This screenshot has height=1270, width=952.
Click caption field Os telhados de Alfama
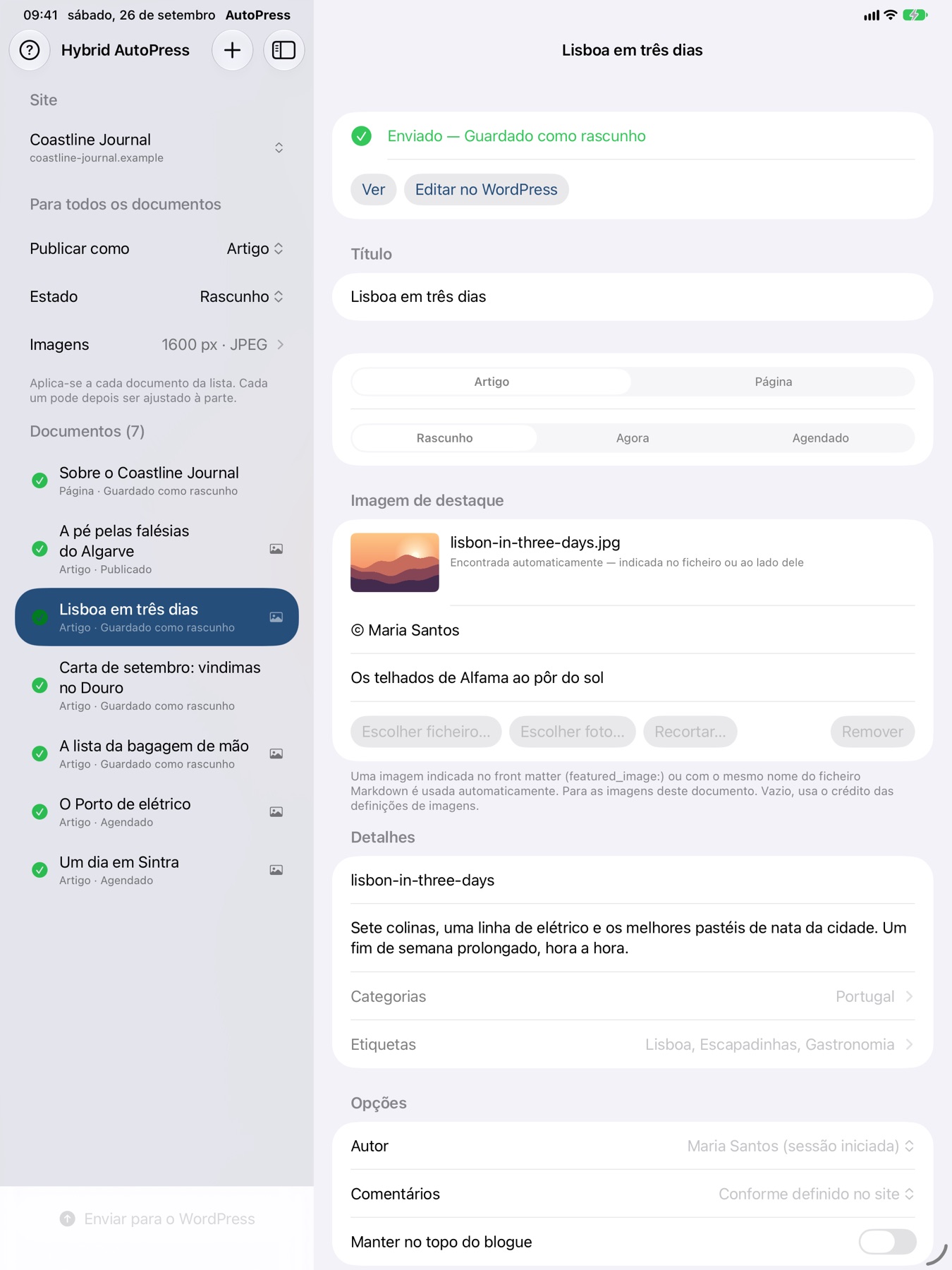click(x=633, y=678)
